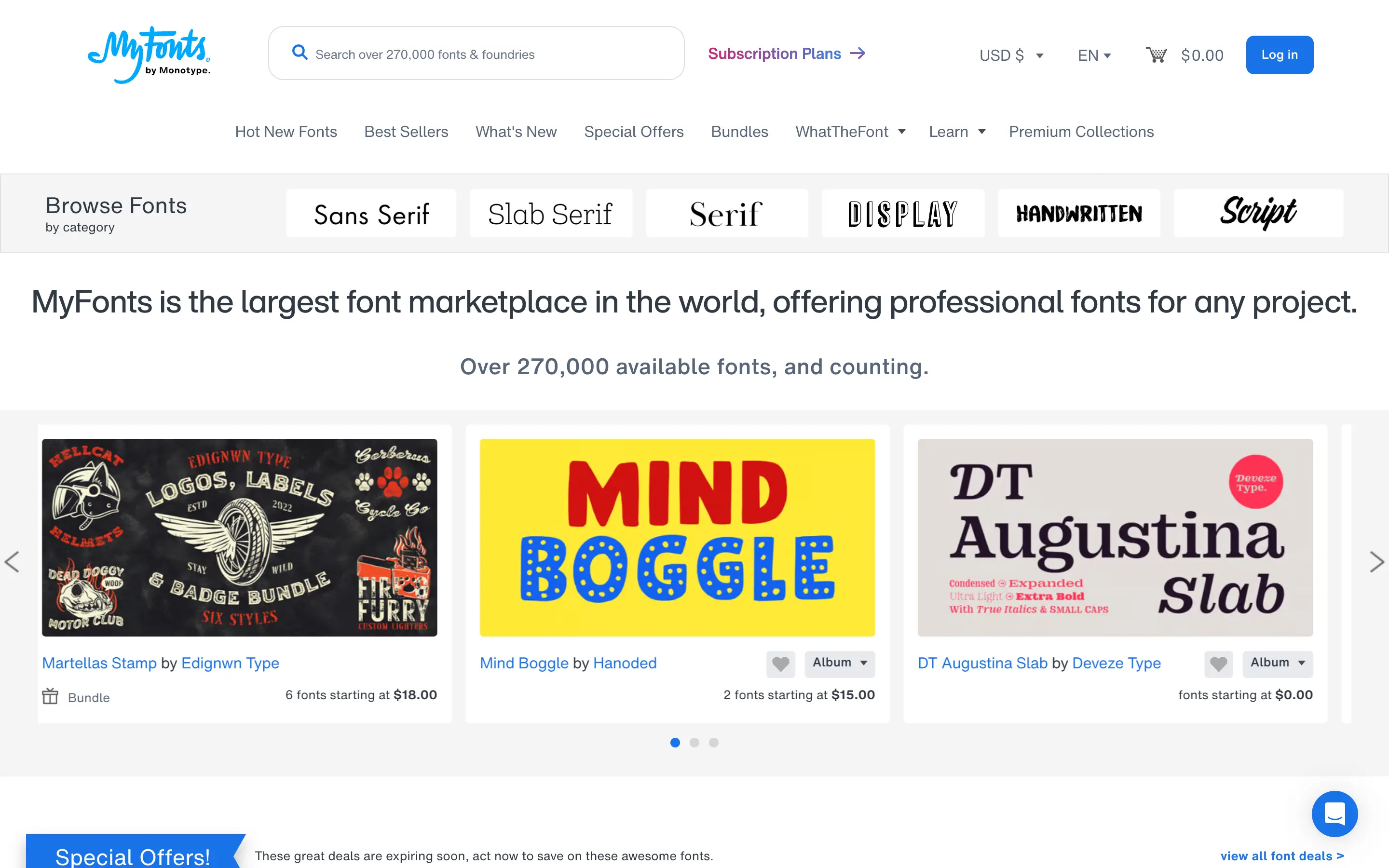Browse the Sans Serif category

click(371, 213)
